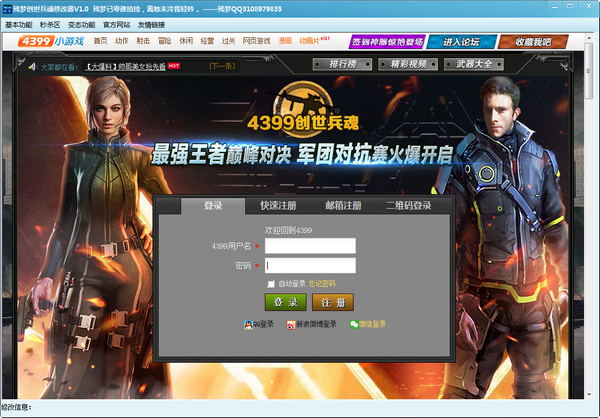
Task: Click the vertical scrollbar thumb
Action: pos(589,72)
